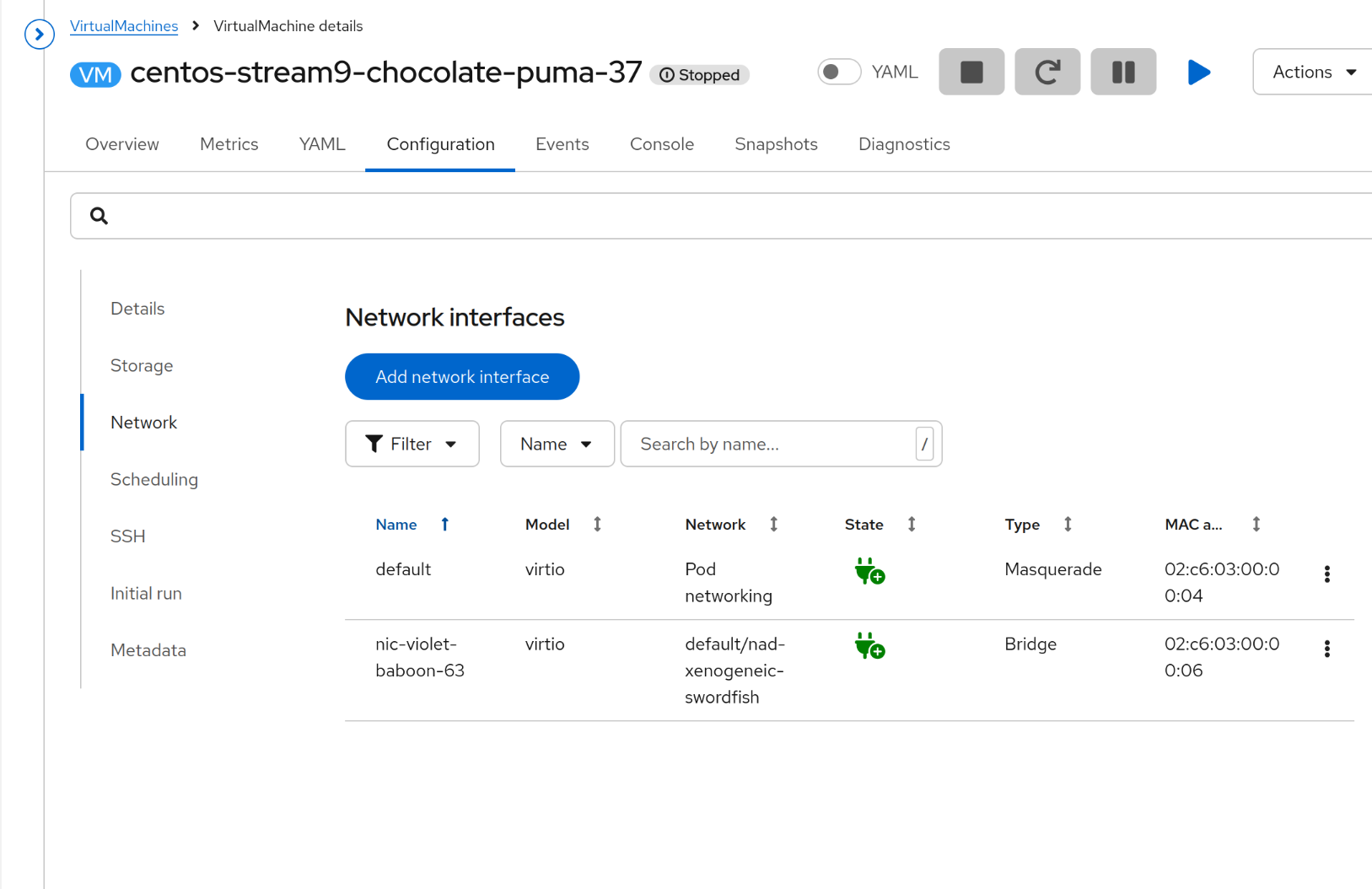Screen dimensions: 1372x889
Task: Go to the Snapshots tab
Action: coord(776,144)
